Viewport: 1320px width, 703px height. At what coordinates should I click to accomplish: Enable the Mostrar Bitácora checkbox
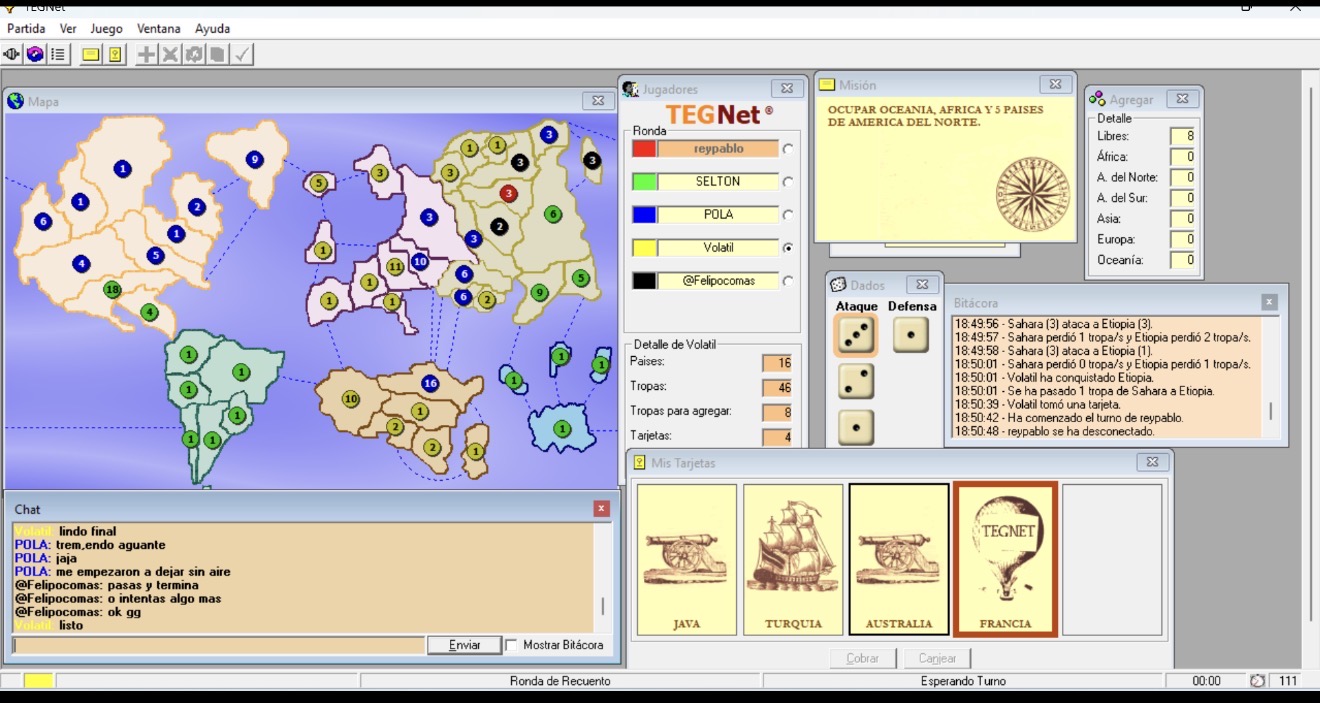[512, 645]
